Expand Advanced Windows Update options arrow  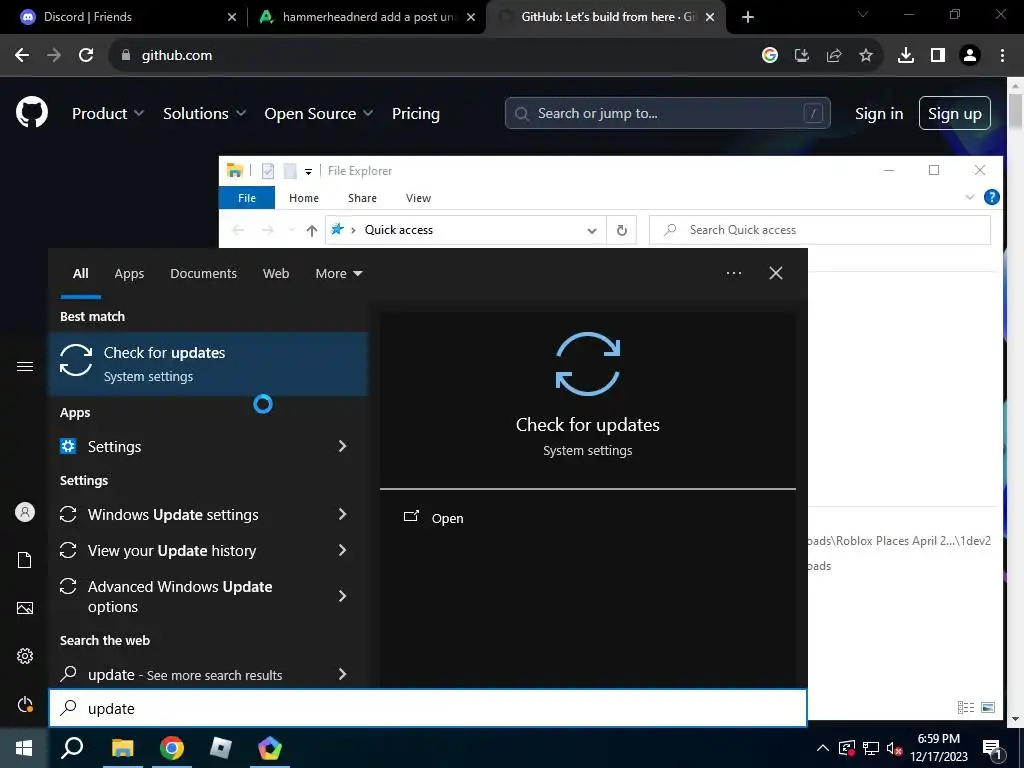click(x=342, y=596)
